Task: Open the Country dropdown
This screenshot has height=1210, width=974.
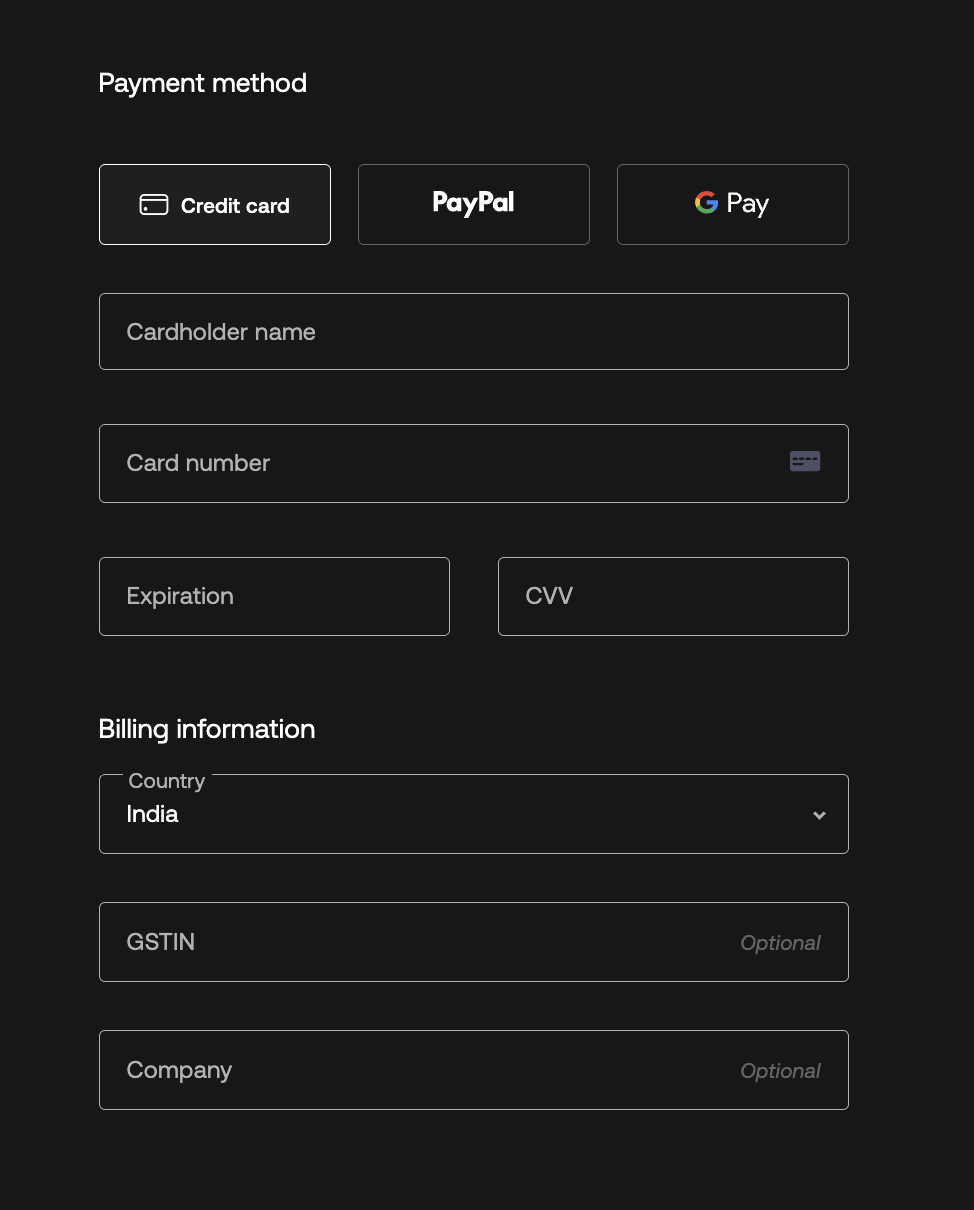Action: [x=473, y=814]
